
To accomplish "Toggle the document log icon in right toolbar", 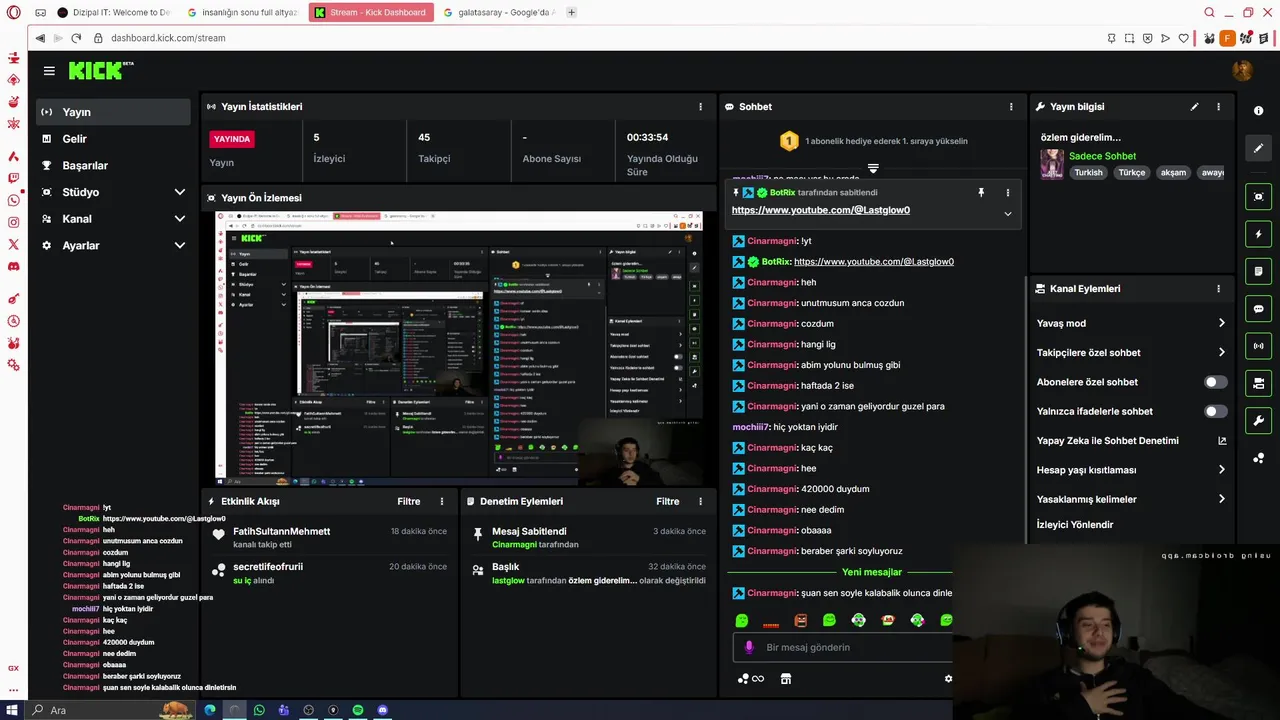I will (x=1258, y=271).
